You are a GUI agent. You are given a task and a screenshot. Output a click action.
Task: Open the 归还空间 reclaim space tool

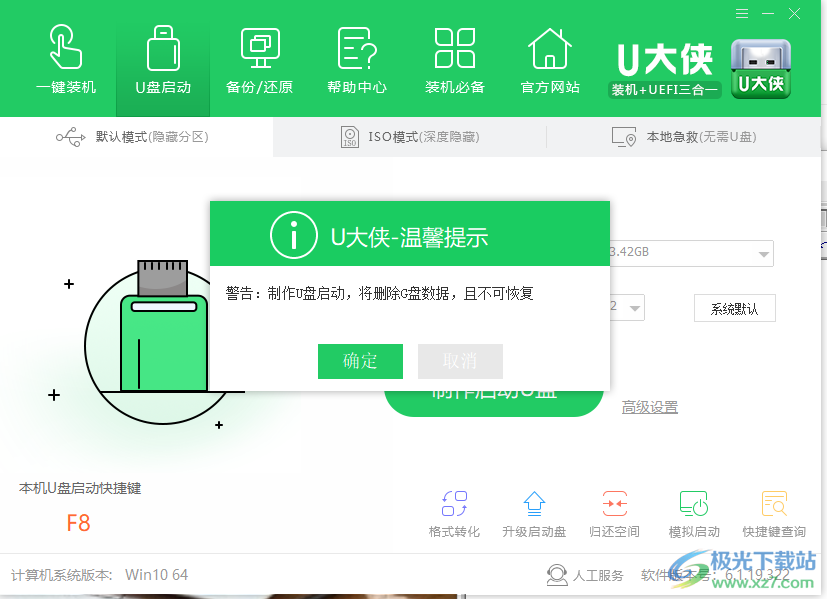pos(614,515)
